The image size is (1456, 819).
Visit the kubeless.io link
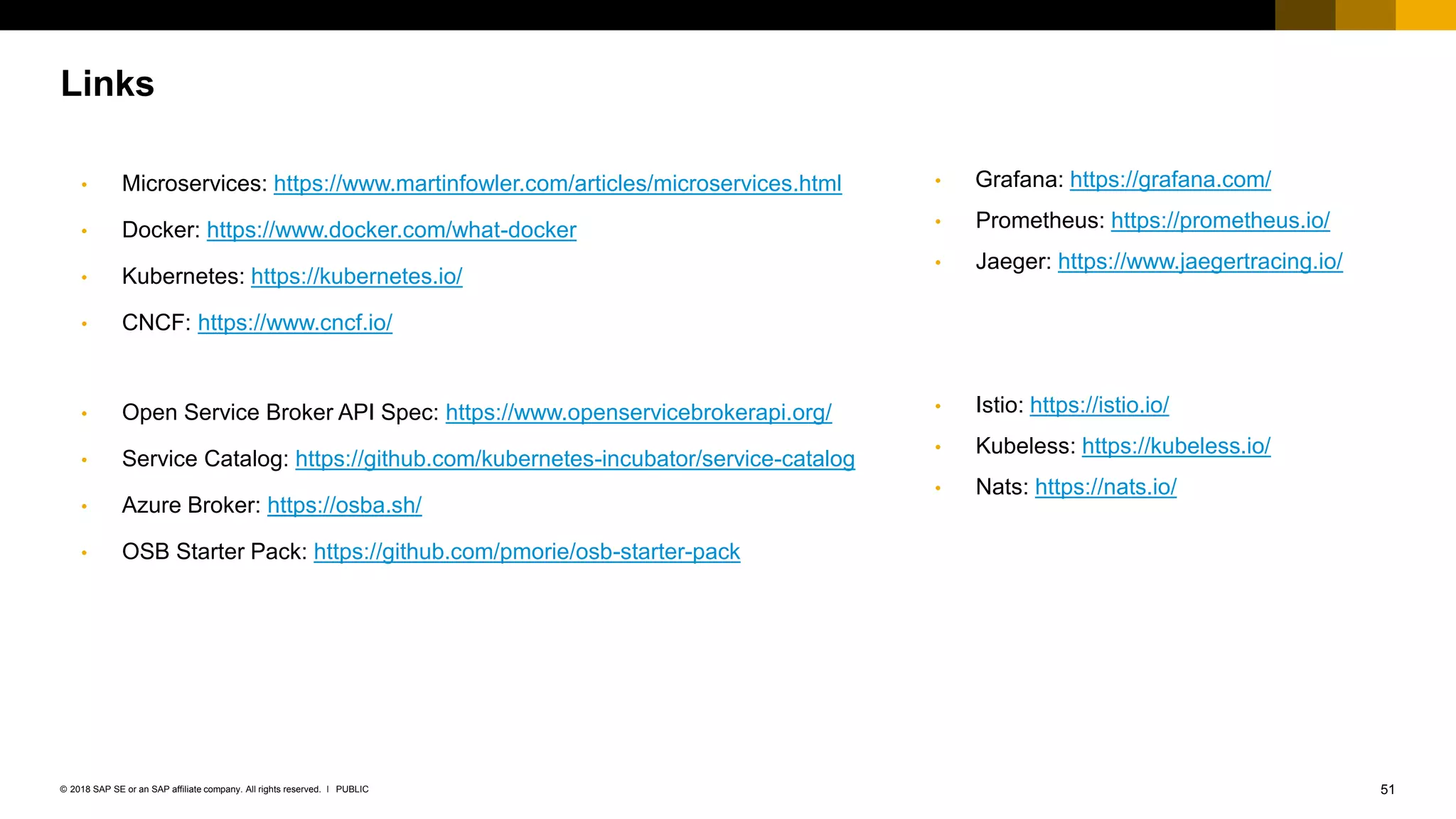[1176, 446]
